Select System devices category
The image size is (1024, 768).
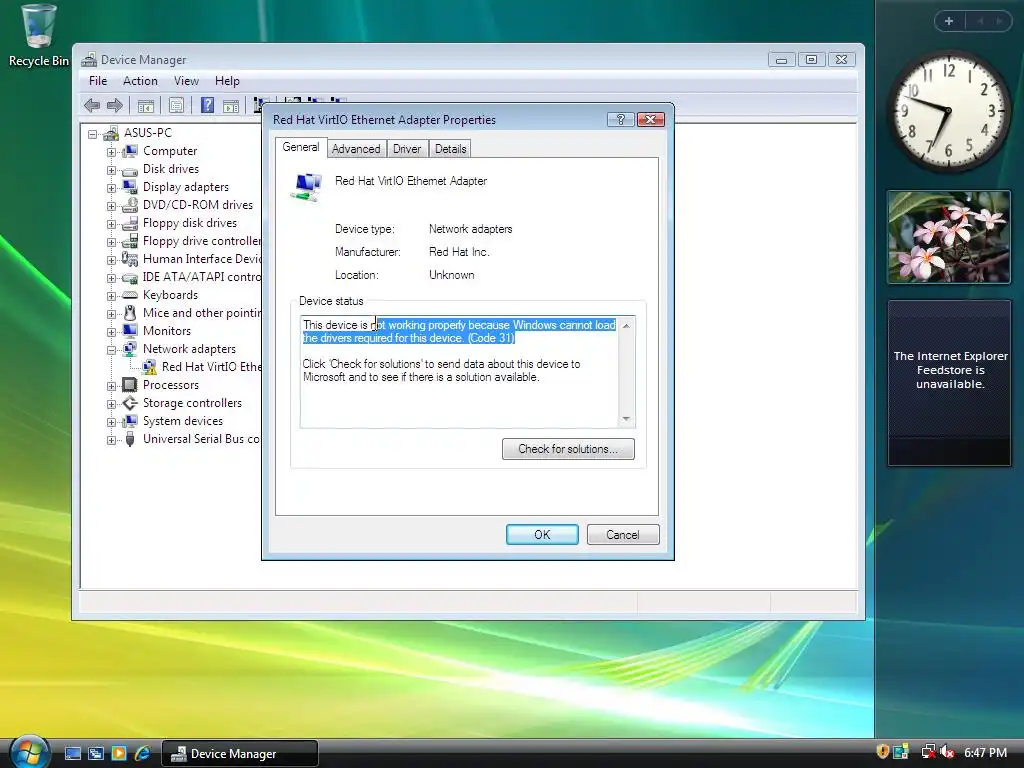tap(182, 421)
